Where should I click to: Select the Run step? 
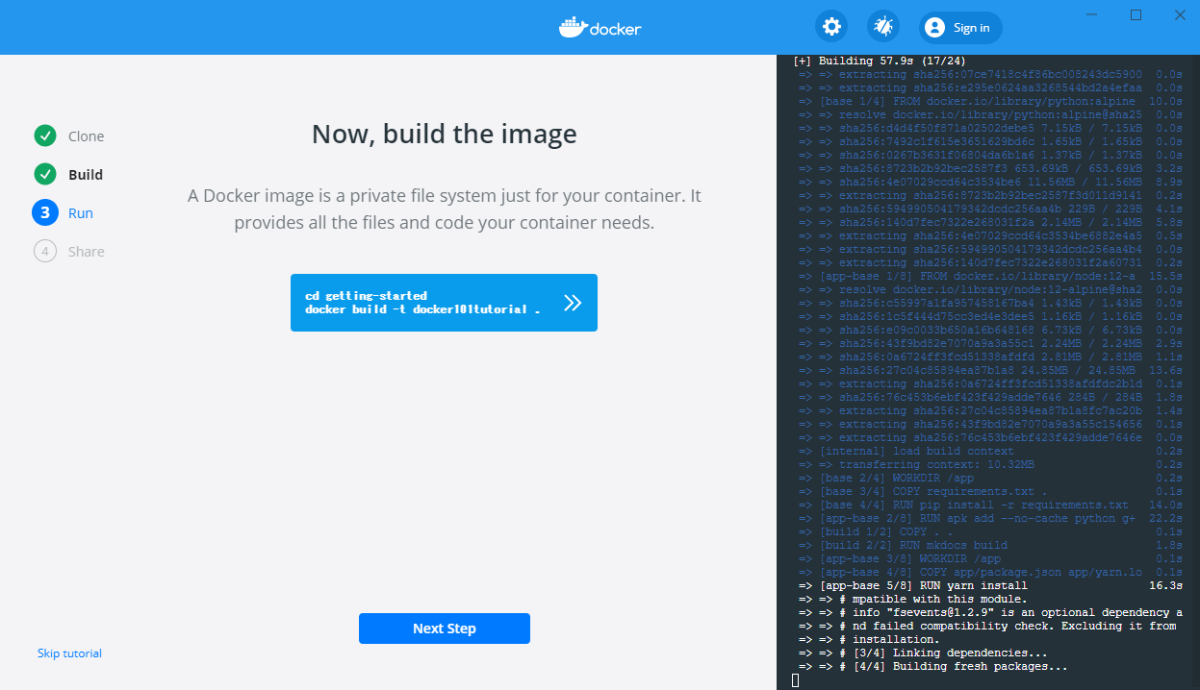point(81,213)
